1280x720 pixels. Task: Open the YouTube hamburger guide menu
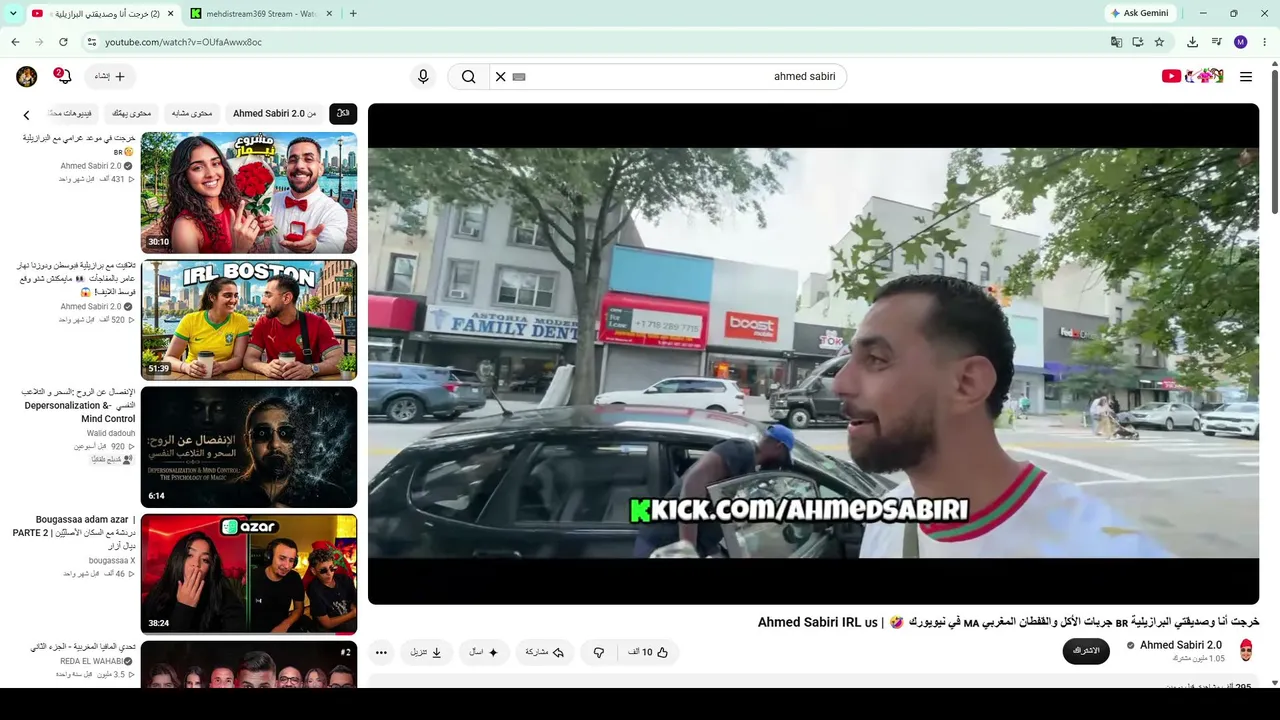tap(1246, 77)
